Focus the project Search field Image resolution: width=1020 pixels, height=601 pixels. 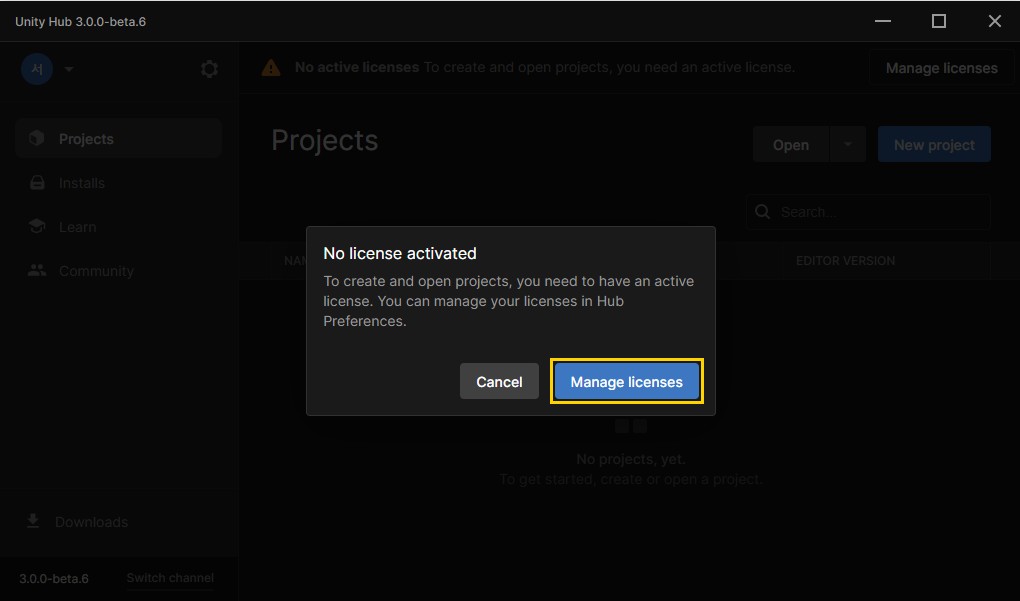[868, 212]
